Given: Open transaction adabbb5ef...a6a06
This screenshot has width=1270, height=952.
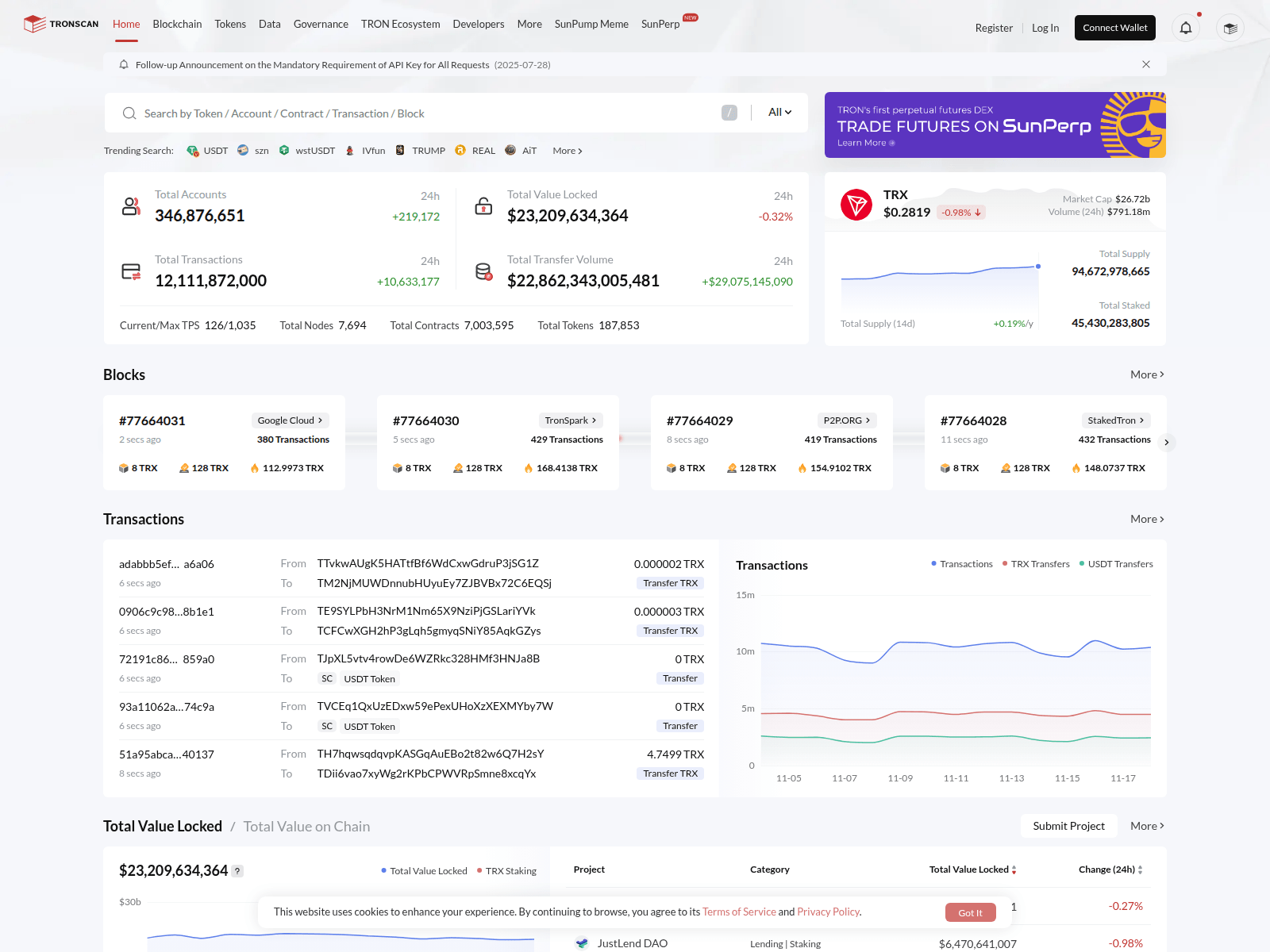Looking at the screenshot, I should (167, 564).
